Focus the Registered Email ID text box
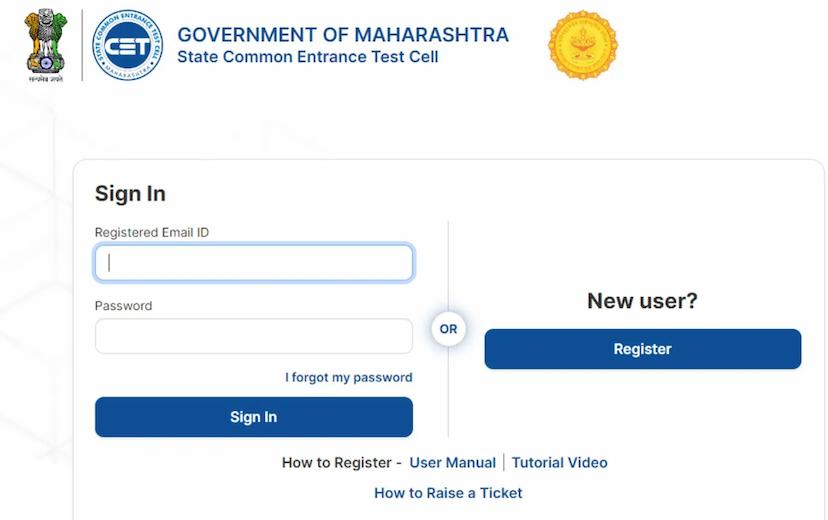The height and width of the screenshot is (520, 828). click(254, 263)
